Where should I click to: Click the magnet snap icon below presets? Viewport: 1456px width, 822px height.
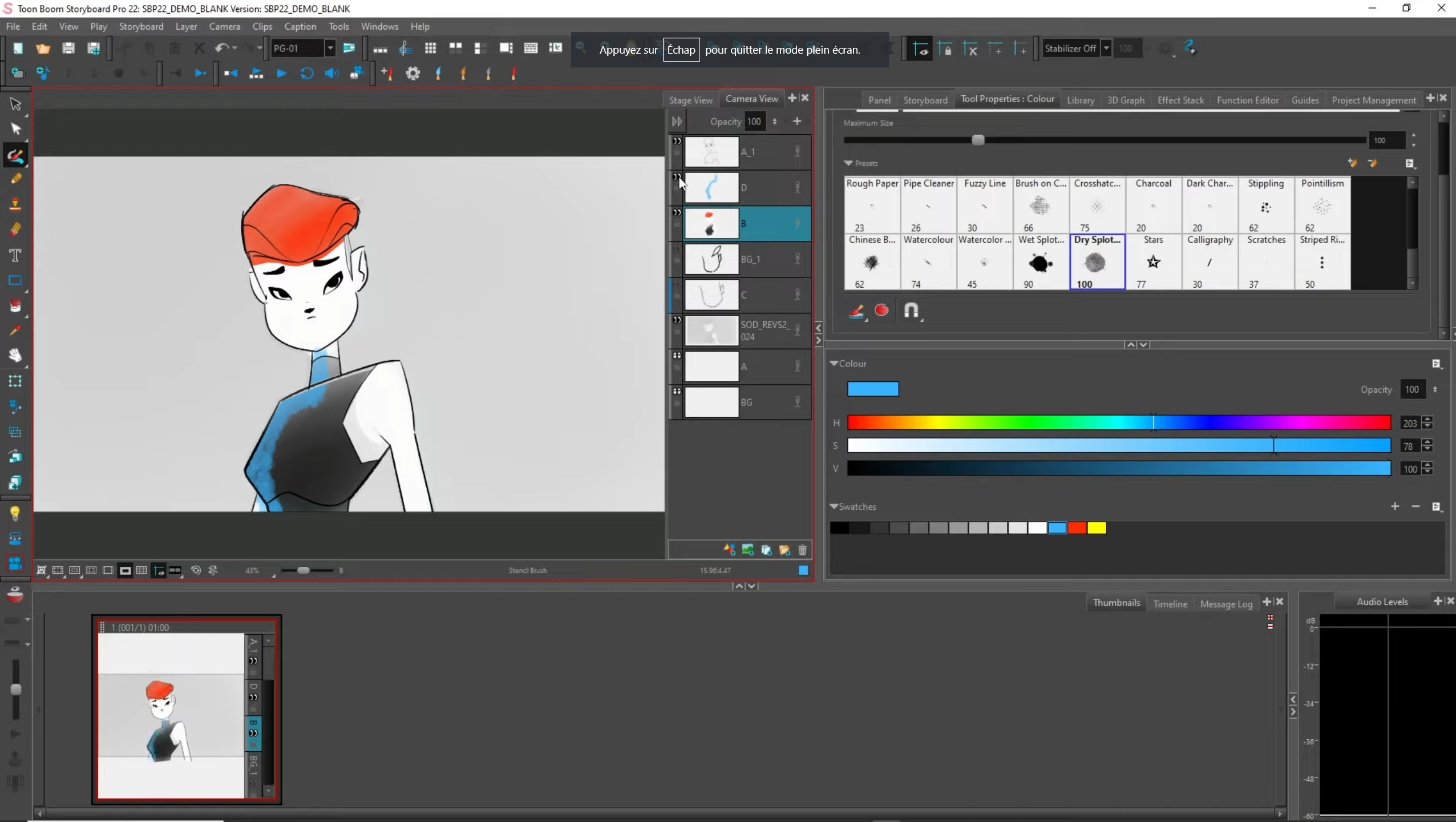[x=912, y=311]
